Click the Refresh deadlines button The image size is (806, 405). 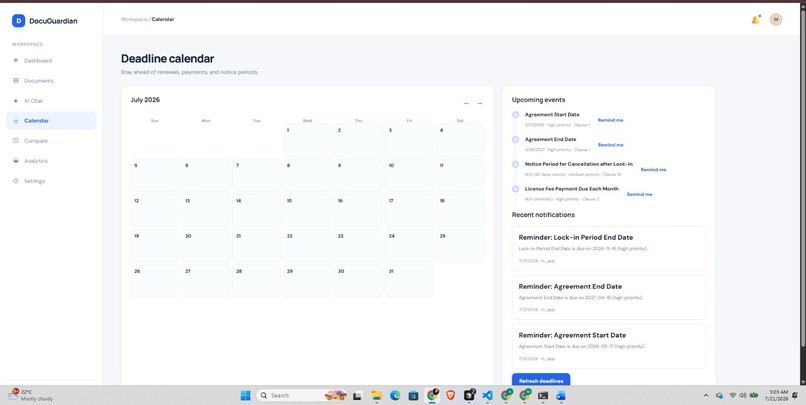coord(541,380)
